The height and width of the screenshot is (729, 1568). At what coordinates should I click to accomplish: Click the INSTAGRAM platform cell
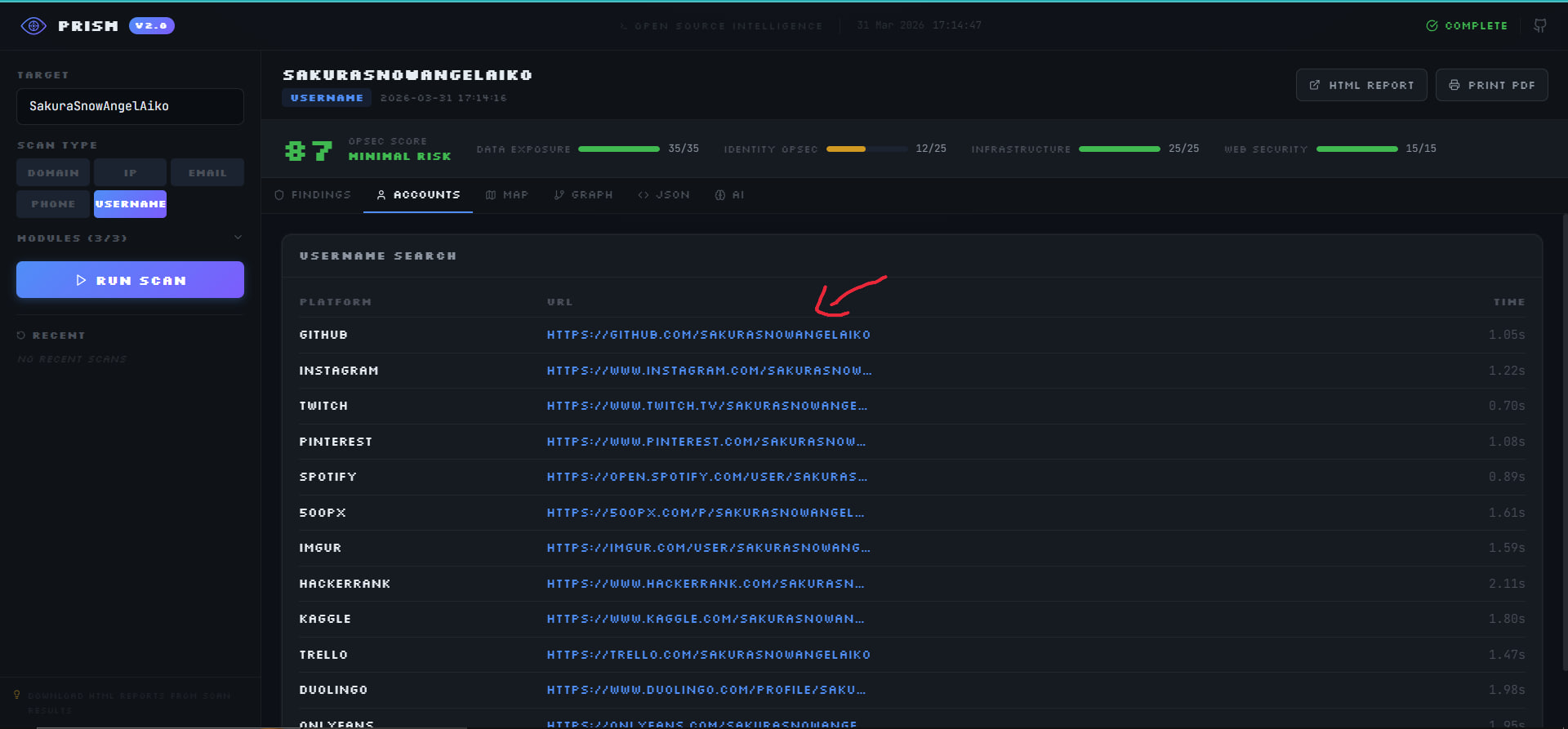(x=339, y=371)
